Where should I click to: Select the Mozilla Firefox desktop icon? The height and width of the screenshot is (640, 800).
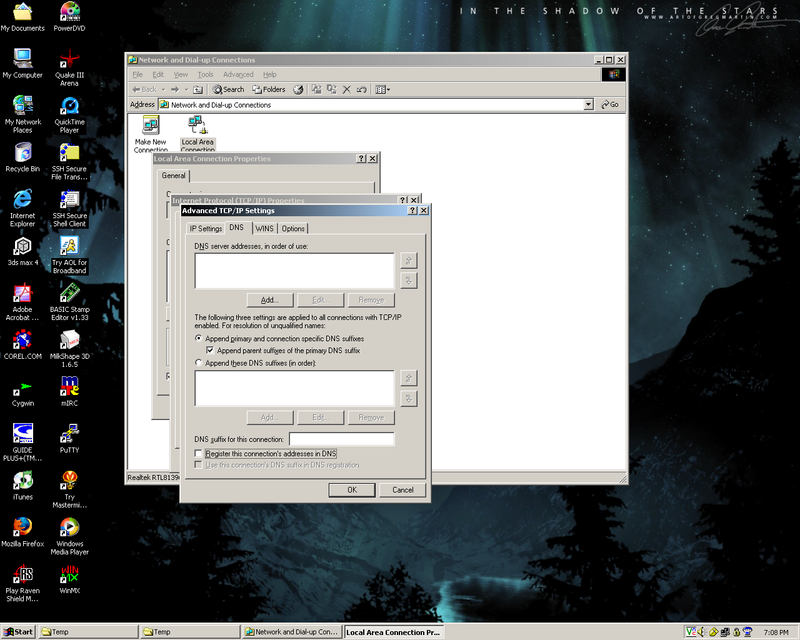click(22, 533)
